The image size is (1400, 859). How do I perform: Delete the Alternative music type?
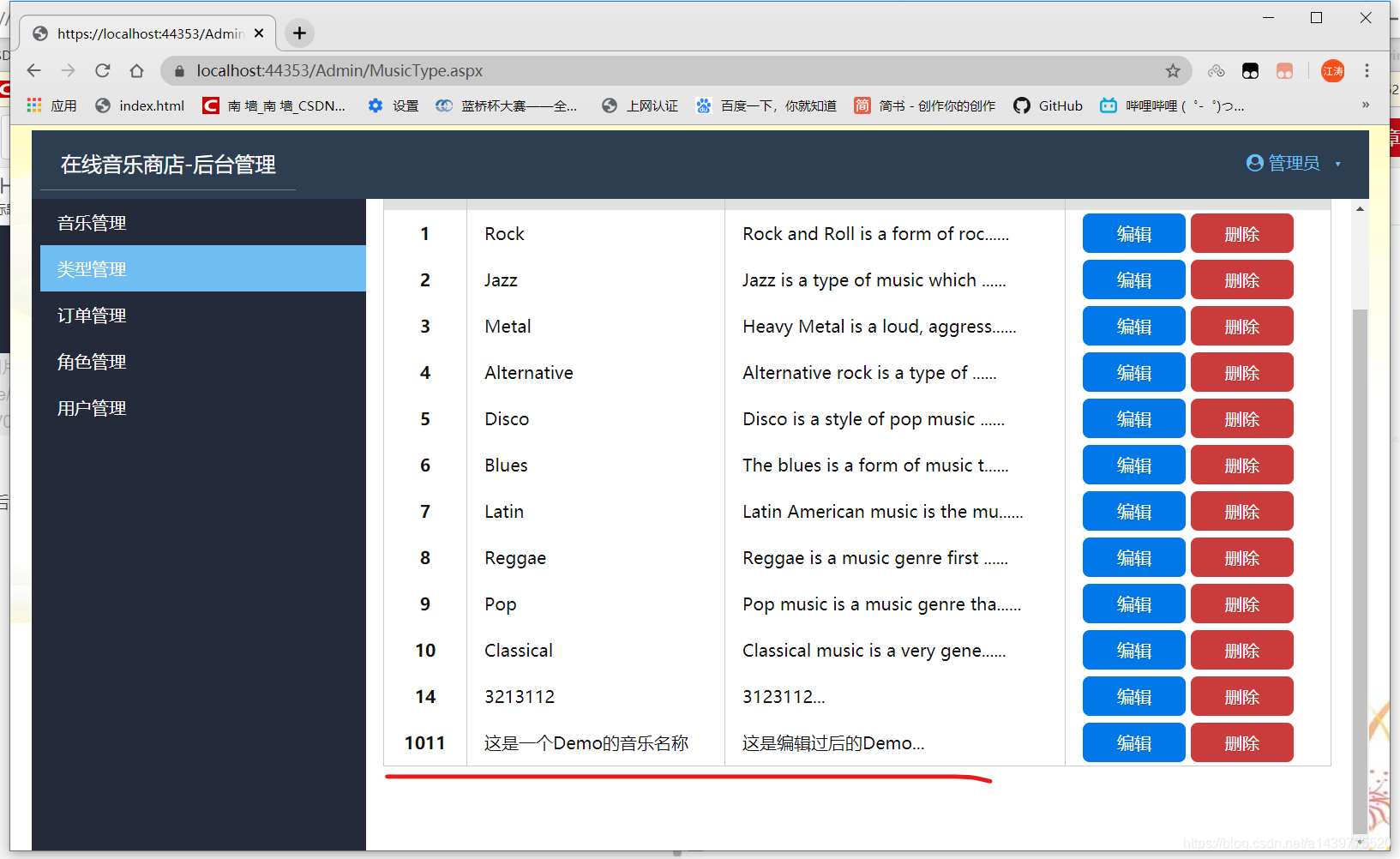tap(1242, 373)
